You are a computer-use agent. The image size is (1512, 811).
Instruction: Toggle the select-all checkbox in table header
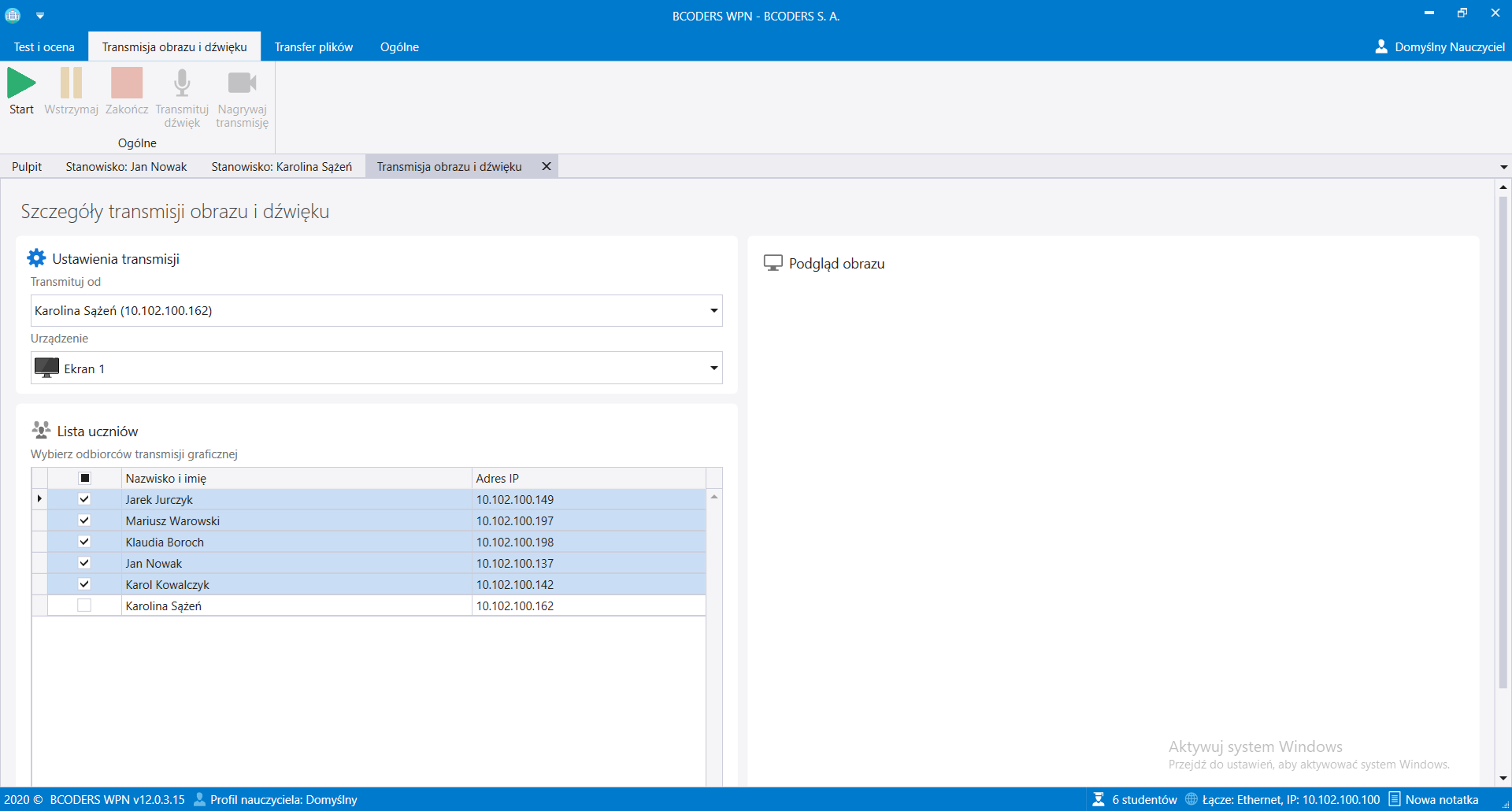(85, 478)
